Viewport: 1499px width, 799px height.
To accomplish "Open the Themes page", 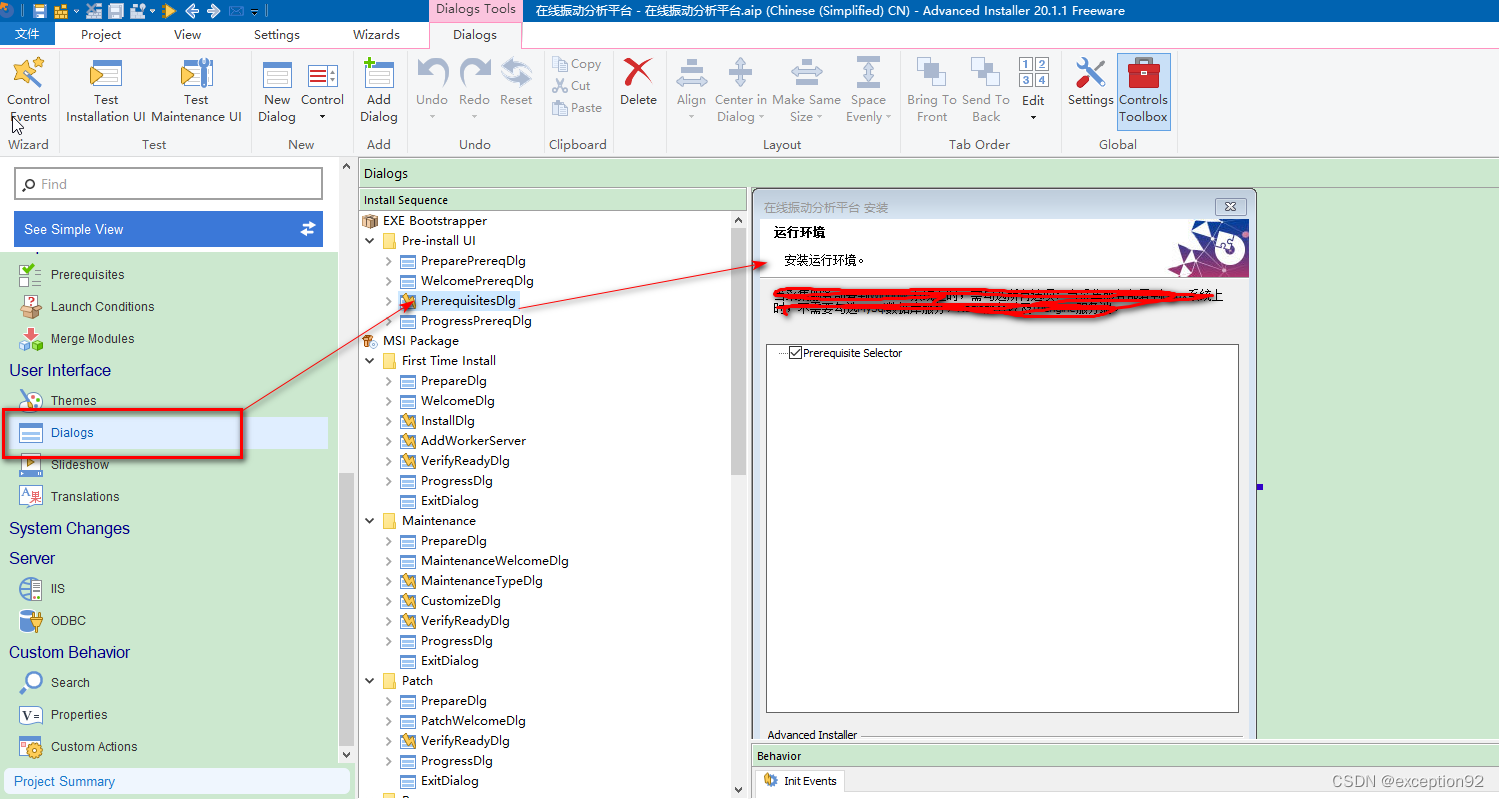I will point(73,400).
